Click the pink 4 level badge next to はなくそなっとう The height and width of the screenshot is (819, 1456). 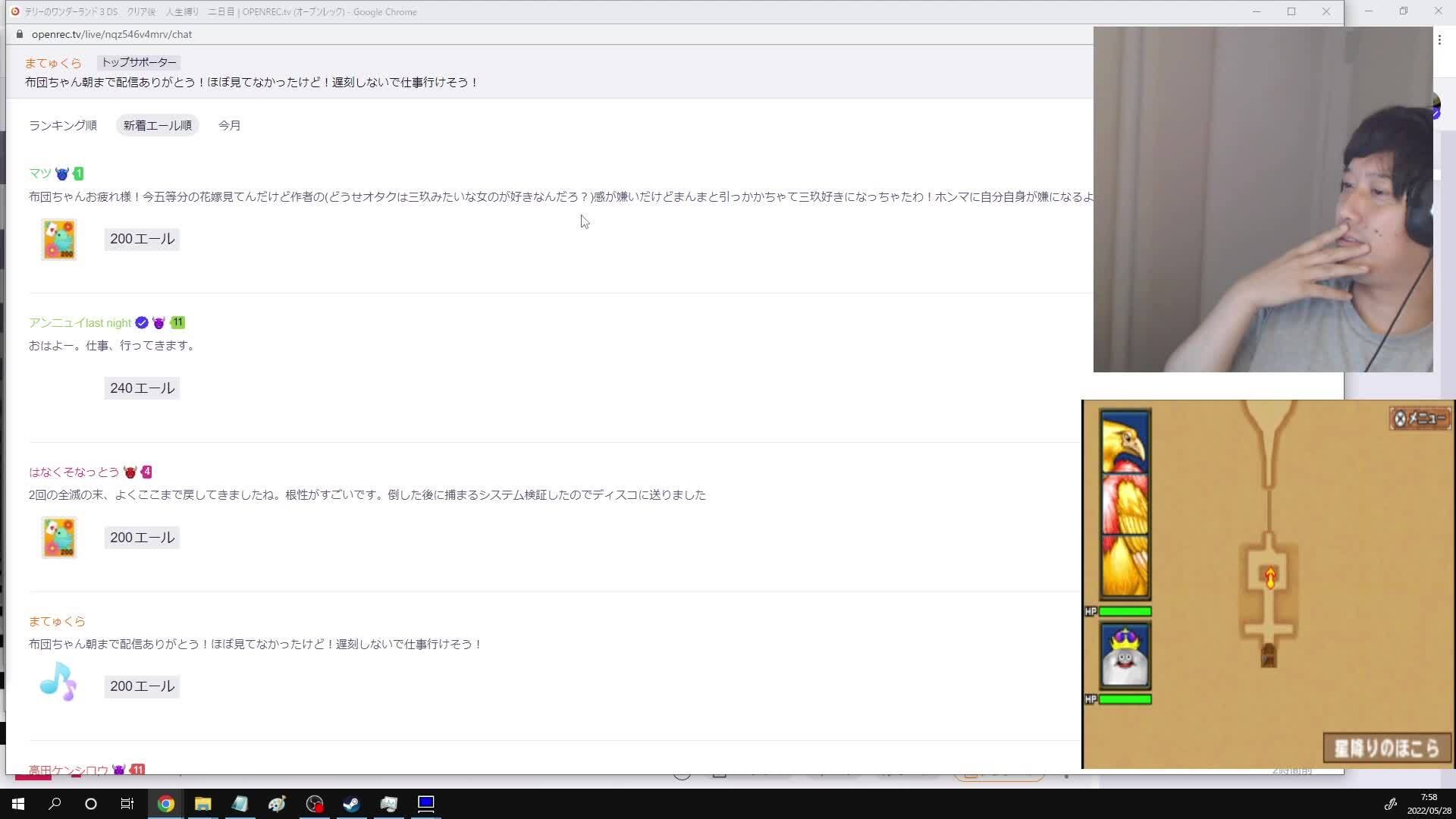(146, 472)
